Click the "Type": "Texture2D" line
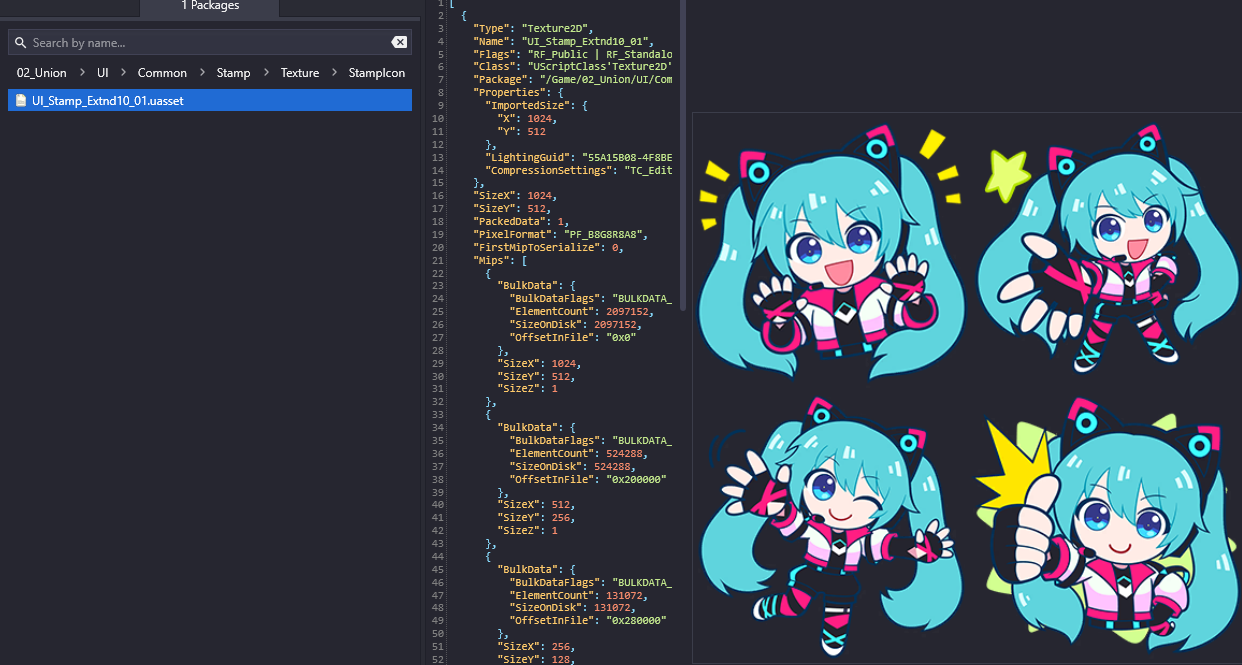 534,28
